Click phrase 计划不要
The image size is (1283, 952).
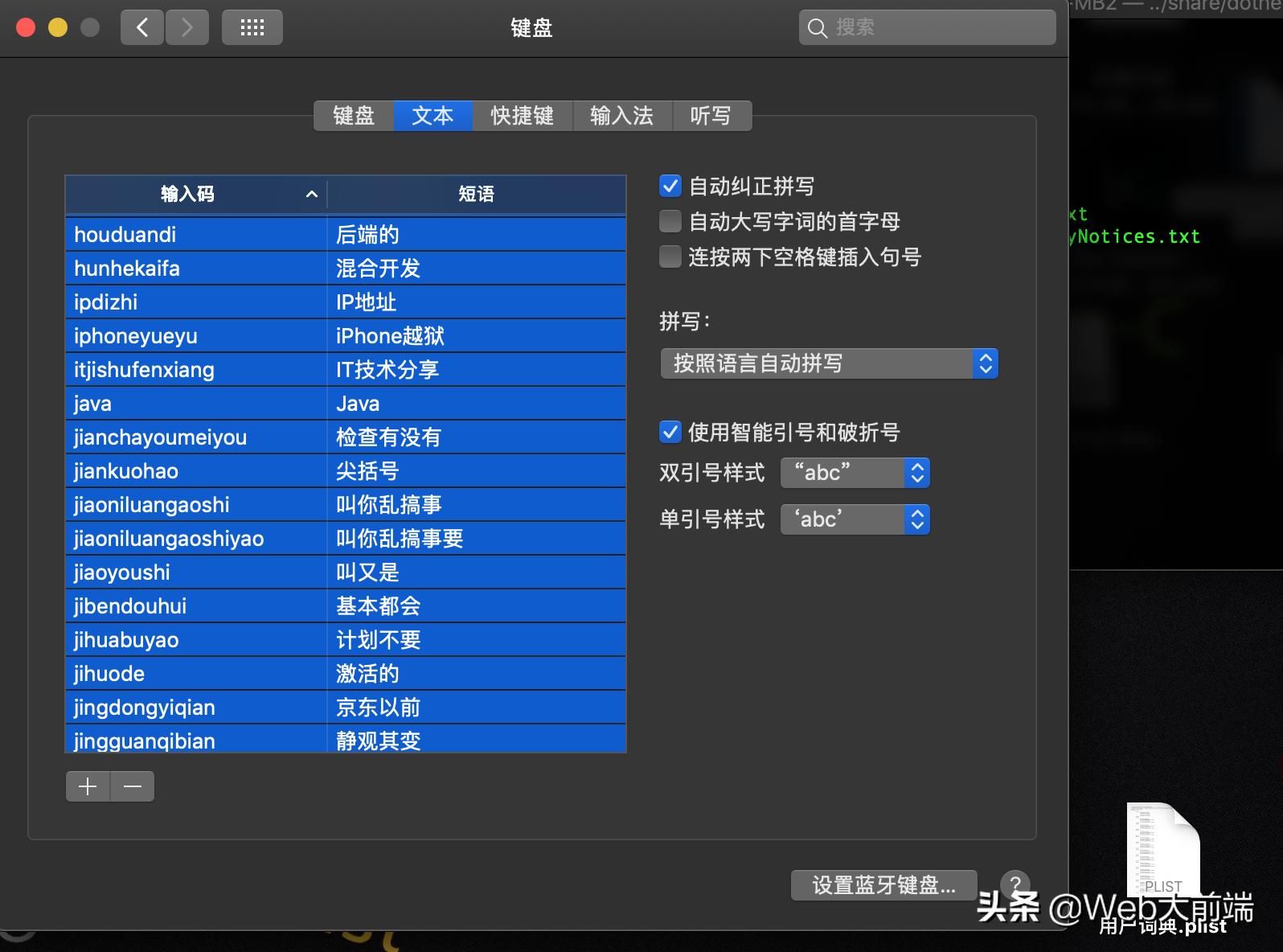click(x=378, y=640)
